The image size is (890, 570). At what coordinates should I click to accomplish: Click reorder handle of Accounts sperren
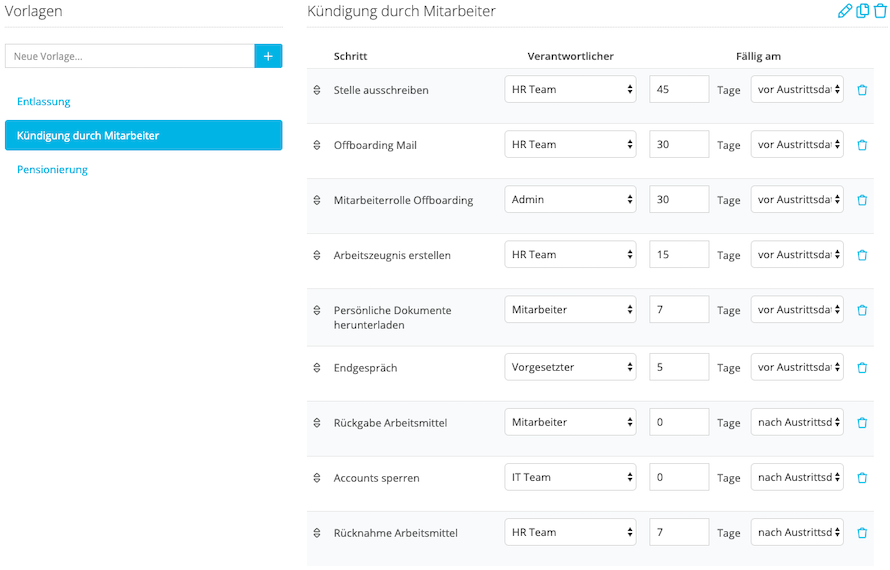pyautogui.click(x=317, y=477)
